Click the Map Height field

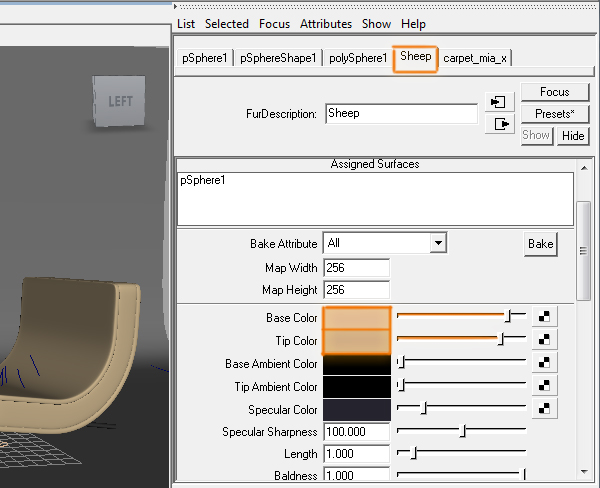tap(357, 290)
